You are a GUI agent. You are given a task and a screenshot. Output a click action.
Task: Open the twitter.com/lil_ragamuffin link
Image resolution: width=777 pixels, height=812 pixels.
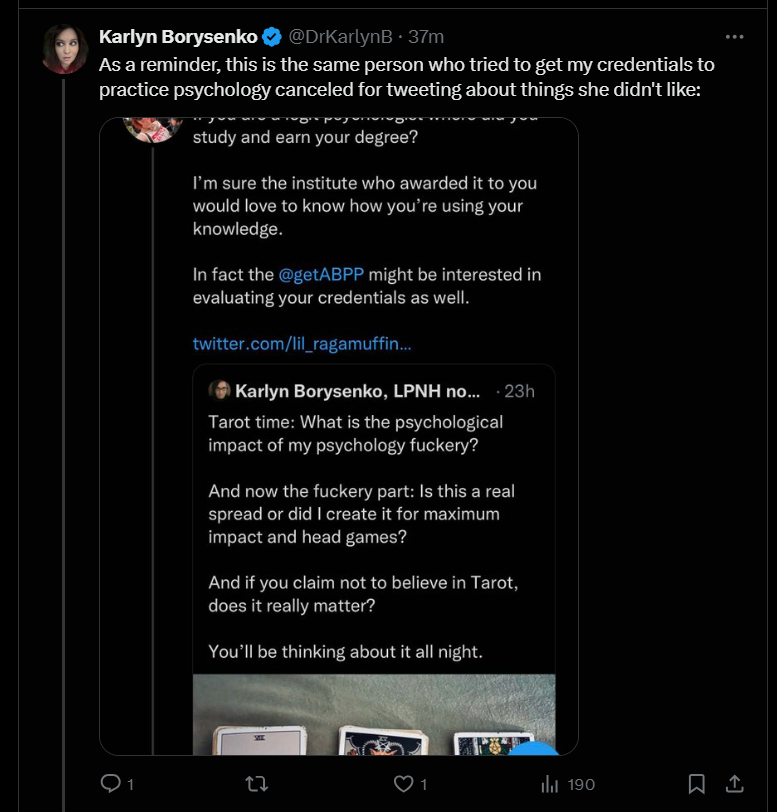point(302,344)
